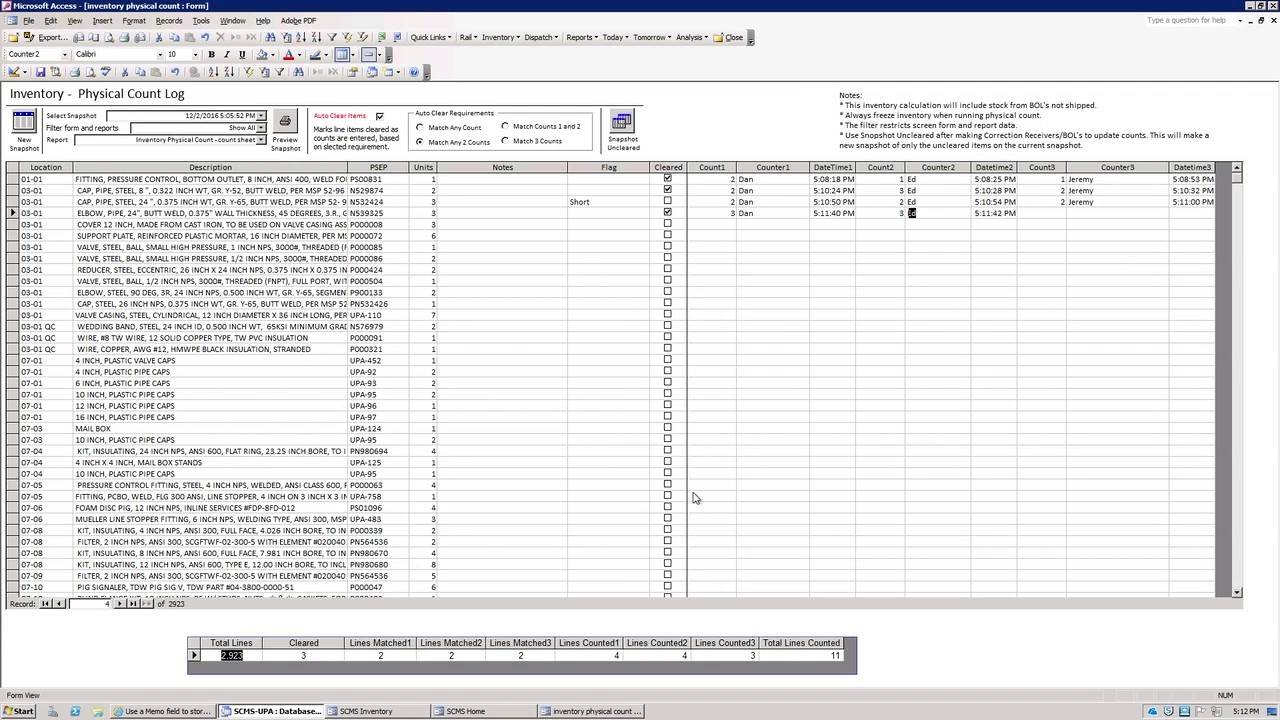The image size is (1280, 720).
Task: Click the vertical scrollbar down arrow
Action: click(1237, 593)
